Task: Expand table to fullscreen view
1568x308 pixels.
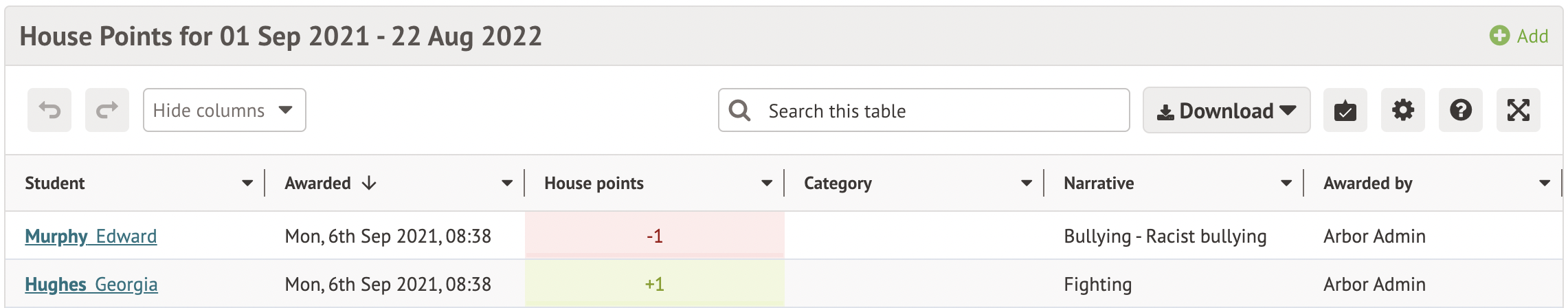Action: point(1518,110)
